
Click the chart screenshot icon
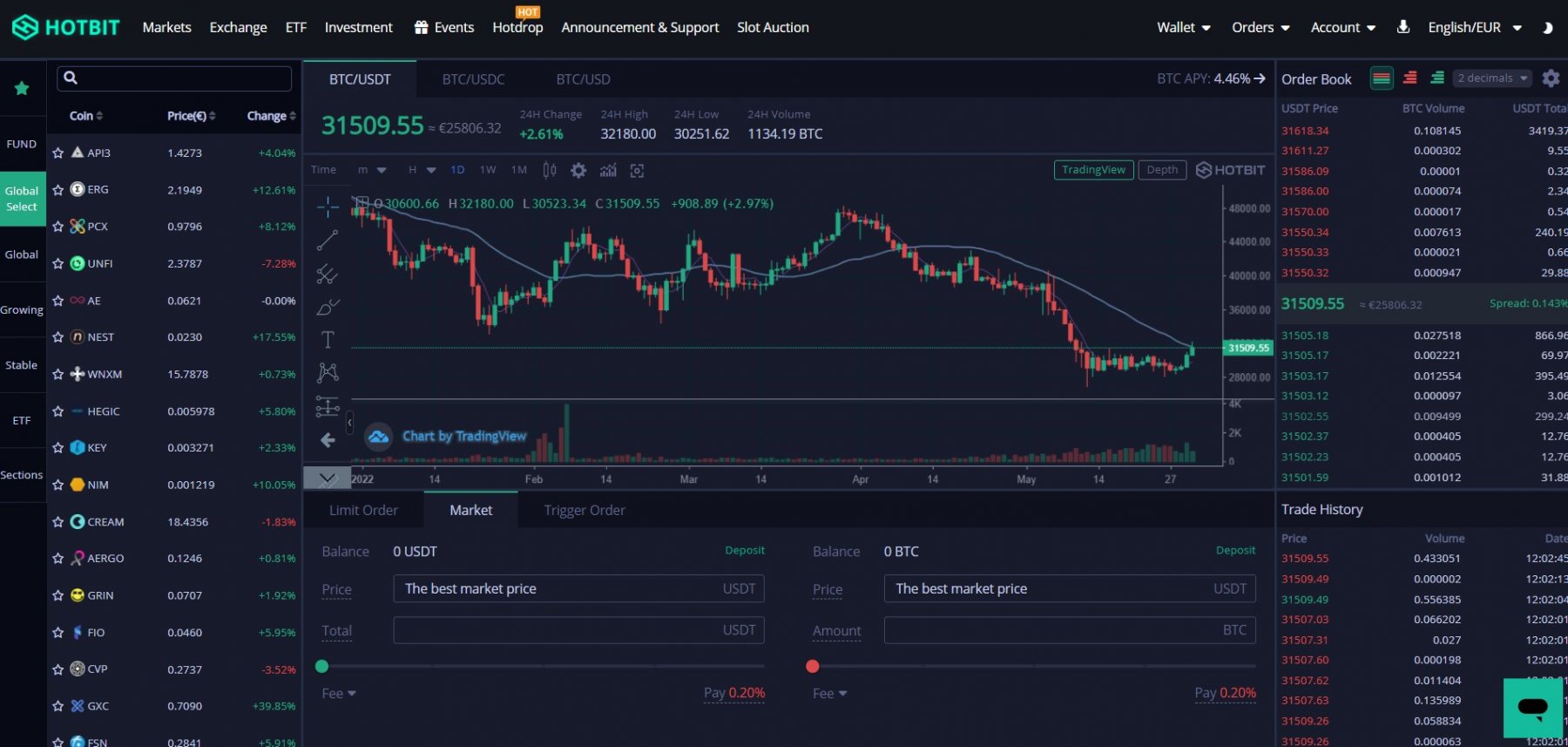(x=637, y=171)
